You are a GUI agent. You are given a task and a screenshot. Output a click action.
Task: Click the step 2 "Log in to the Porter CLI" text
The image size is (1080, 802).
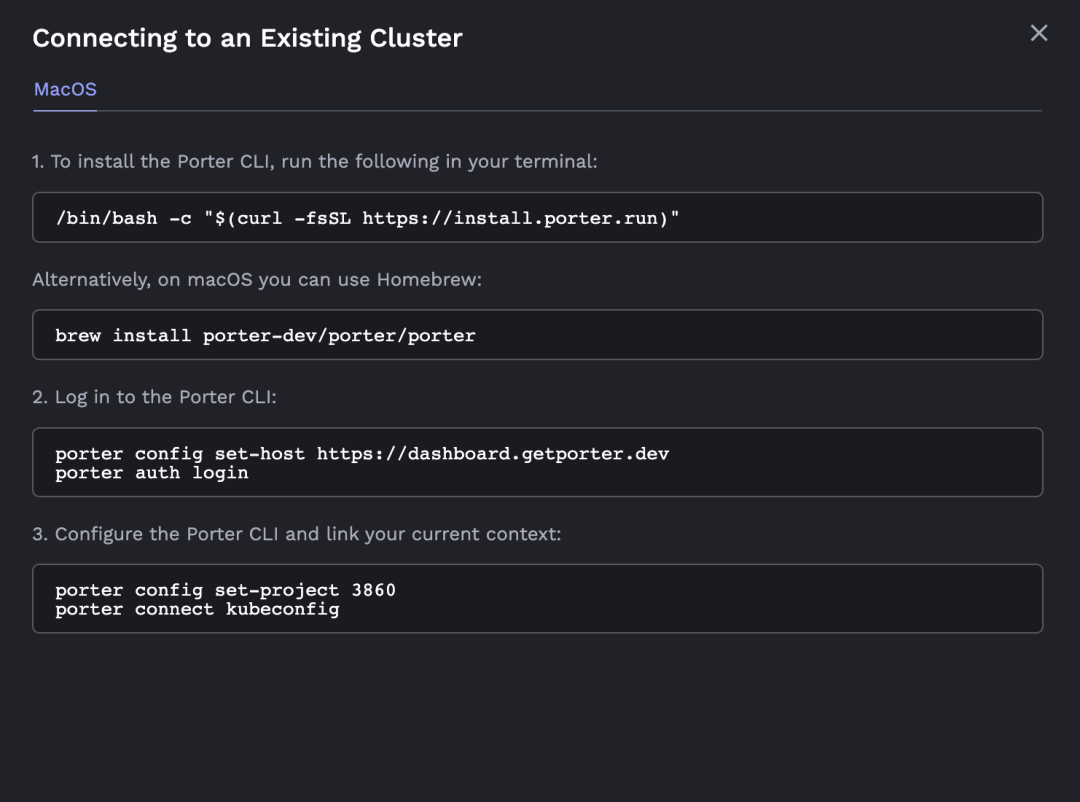[x=154, y=397]
